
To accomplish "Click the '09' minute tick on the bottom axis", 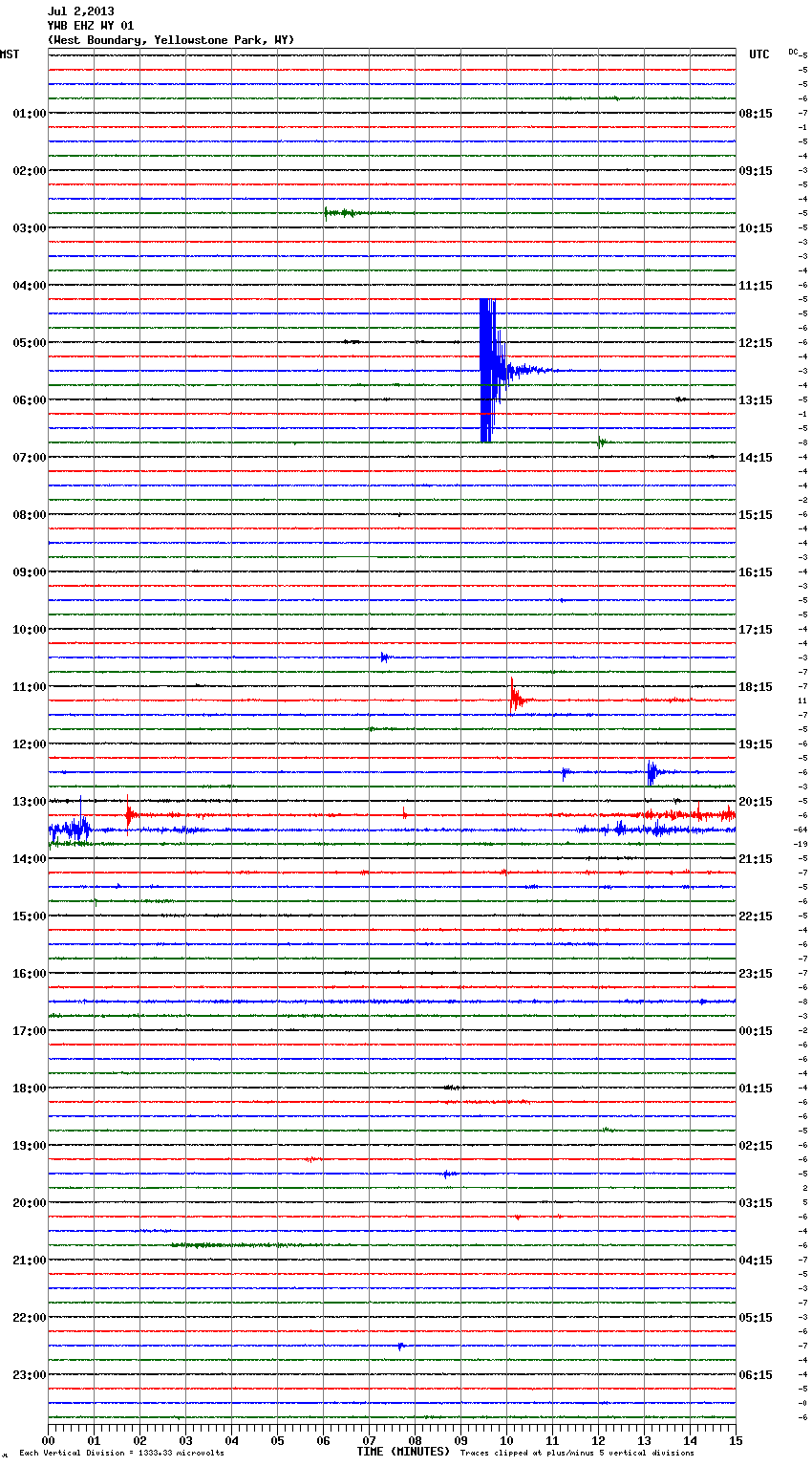I will coord(460,1440).
